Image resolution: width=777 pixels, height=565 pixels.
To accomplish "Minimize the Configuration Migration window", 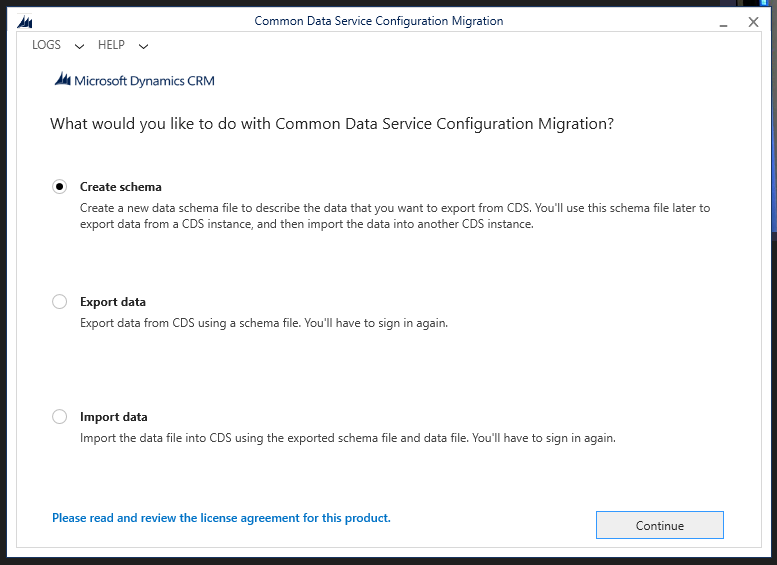I will point(723,21).
